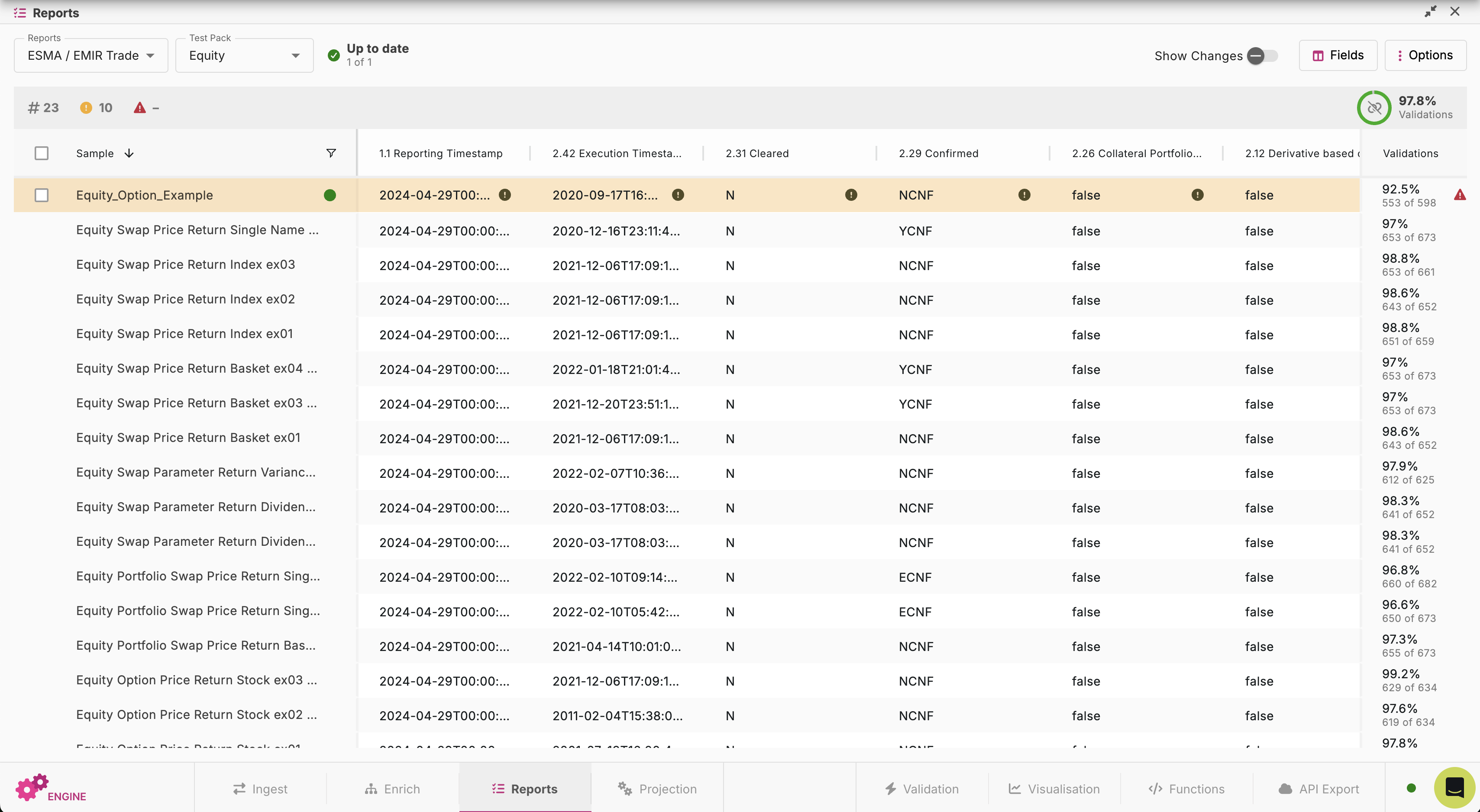1480x812 pixels.
Task: Switch to the Ingest tab
Action: click(260, 789)
